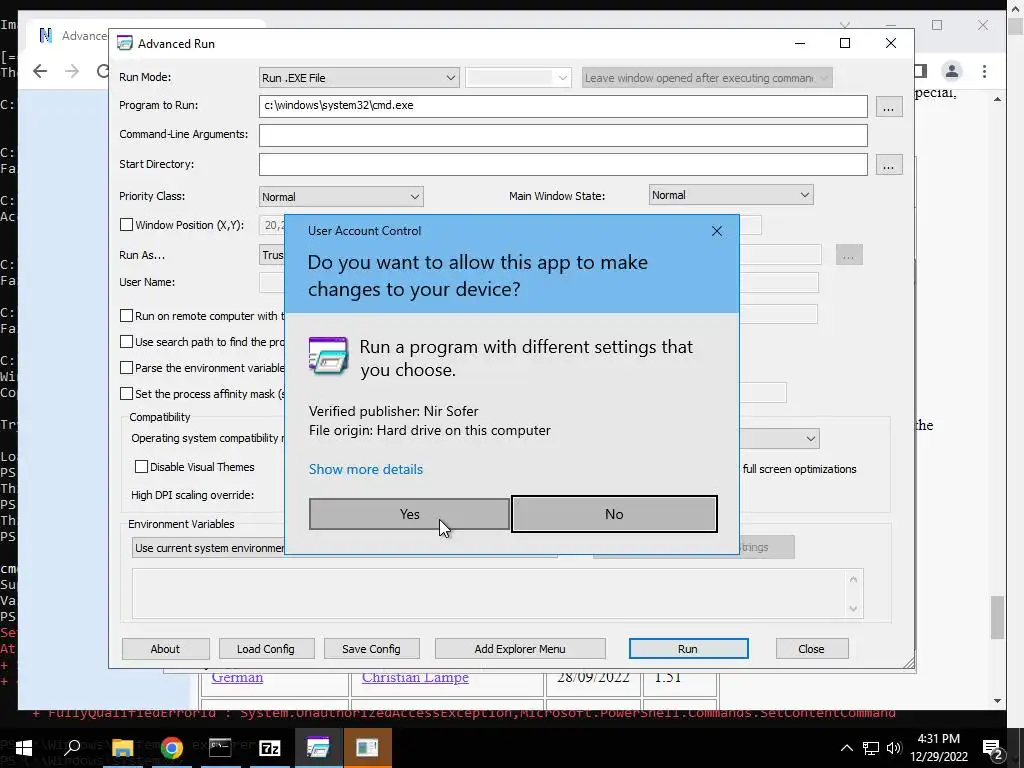This screenshot has height=768, width=1024.
Task: Click the Advanced Run title bar icon
Action: click(x=125, y=44)
